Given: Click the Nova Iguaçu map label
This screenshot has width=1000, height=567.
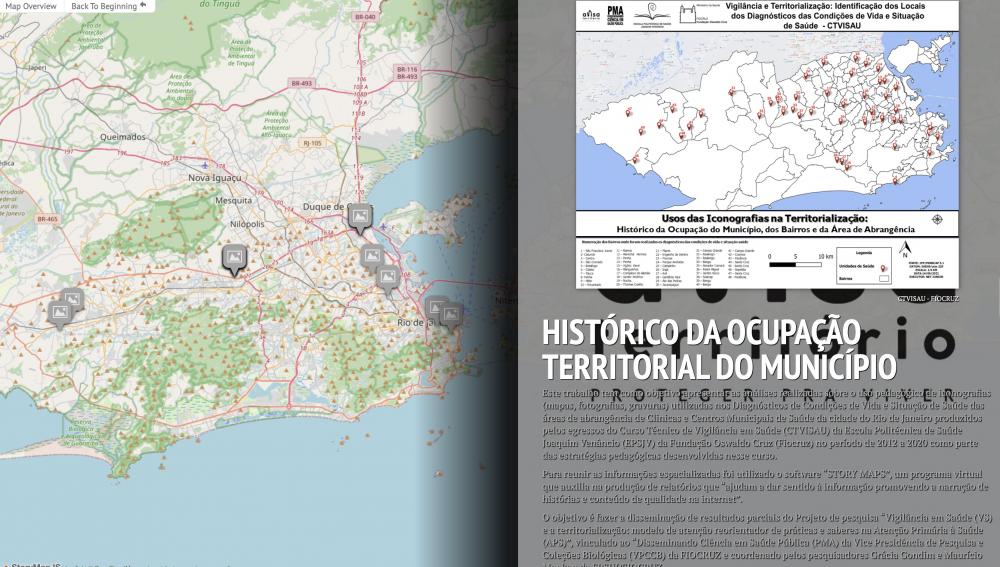Looking at the screenshot, I should 215,178.
